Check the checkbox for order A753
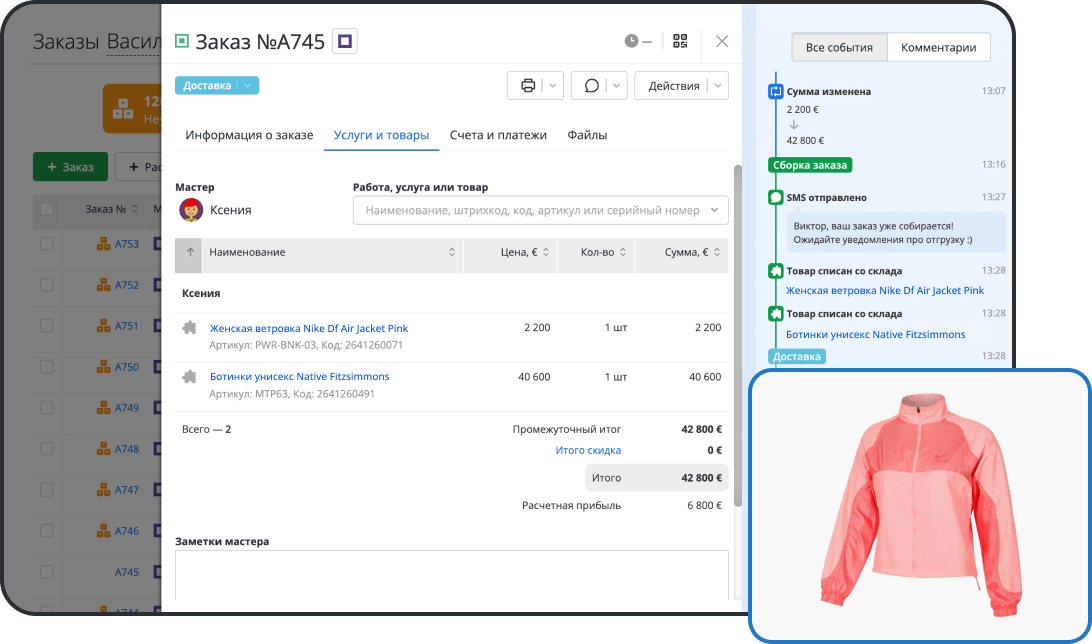1092x644 pixels. pyautogui.click(x=47, y=243)
